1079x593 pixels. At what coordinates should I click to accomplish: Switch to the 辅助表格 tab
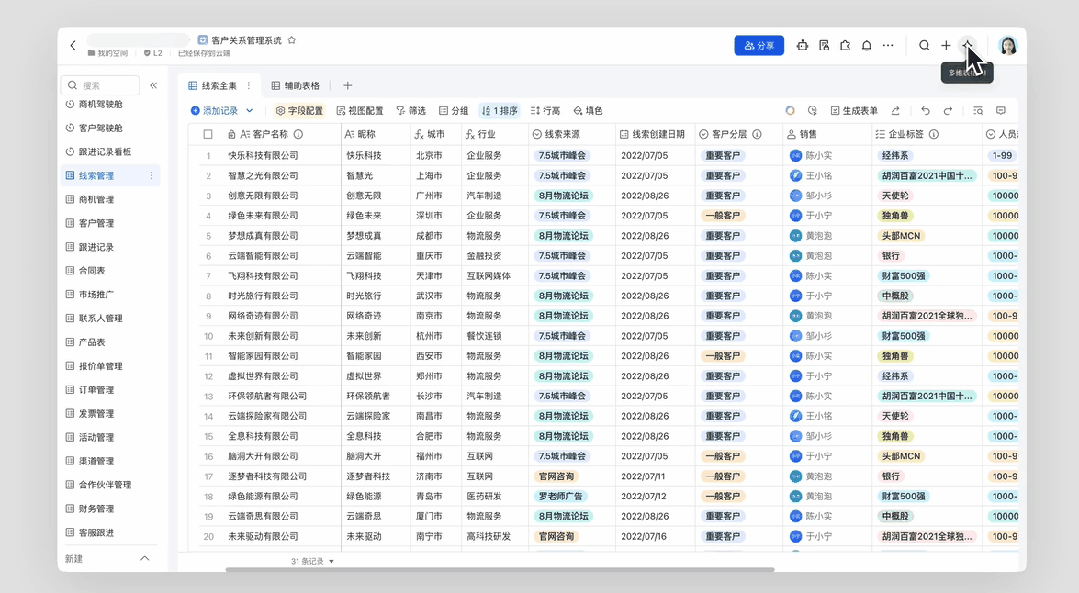(296, 86)
